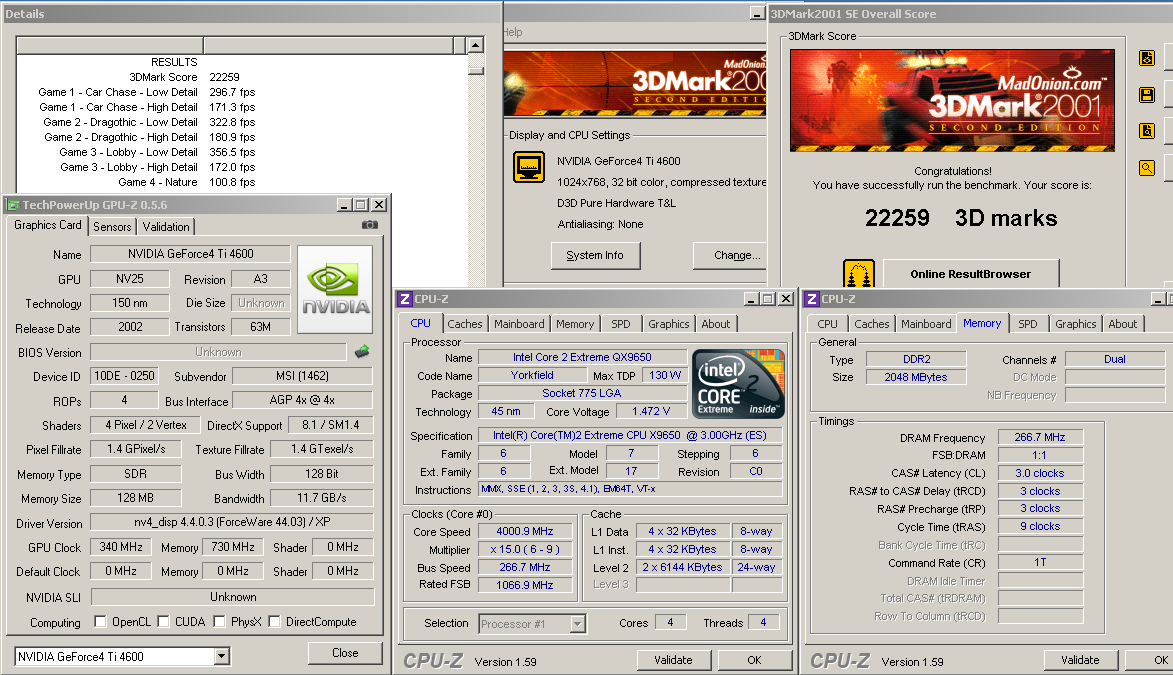1173x675 pixels.
Task: Click the System Info button in 3DMark
Action: click(x=595, y=255)
